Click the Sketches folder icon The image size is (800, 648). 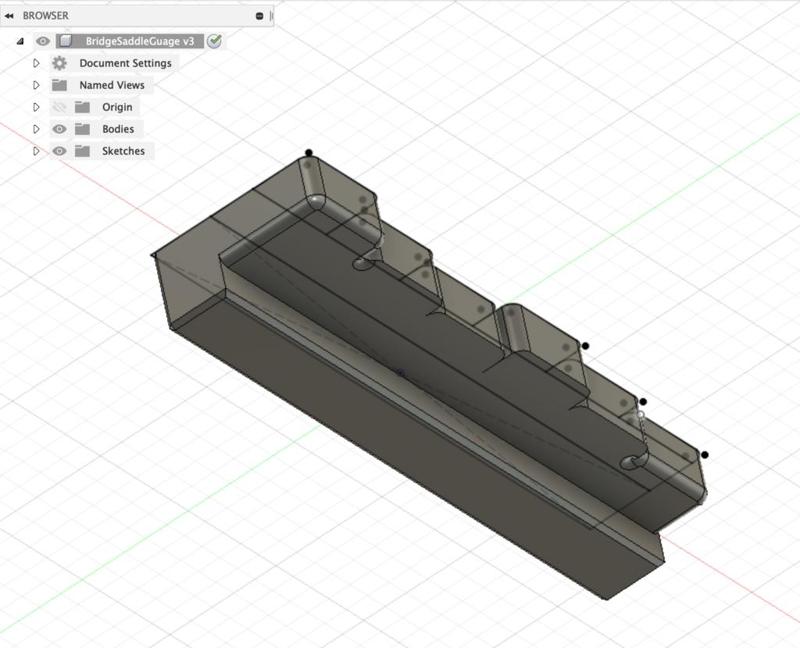click(x=82, y=151)
